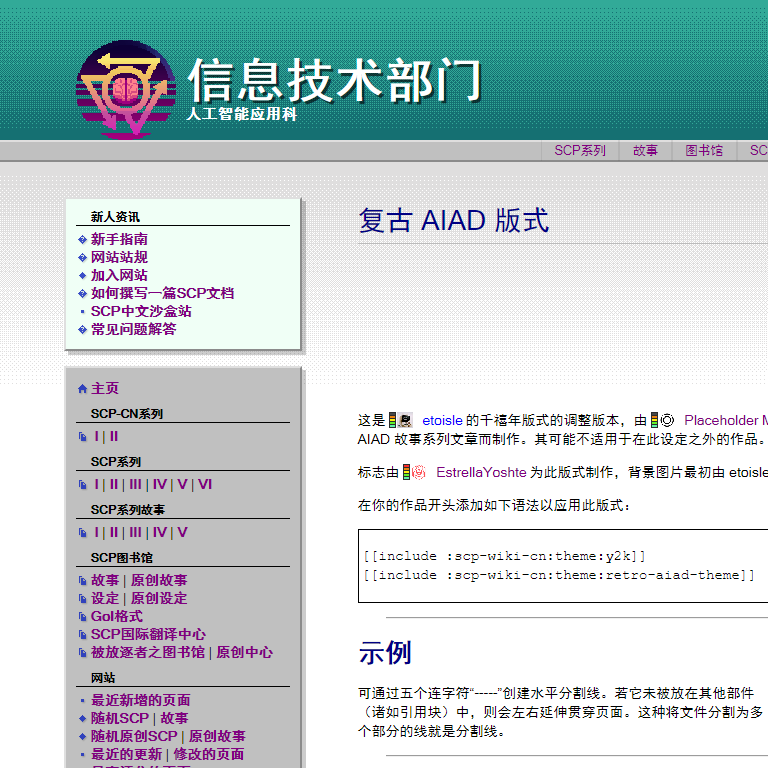Click 最近新增的页面 in sidebar
The image size is (768, 768).
click(x=140, y=700)
